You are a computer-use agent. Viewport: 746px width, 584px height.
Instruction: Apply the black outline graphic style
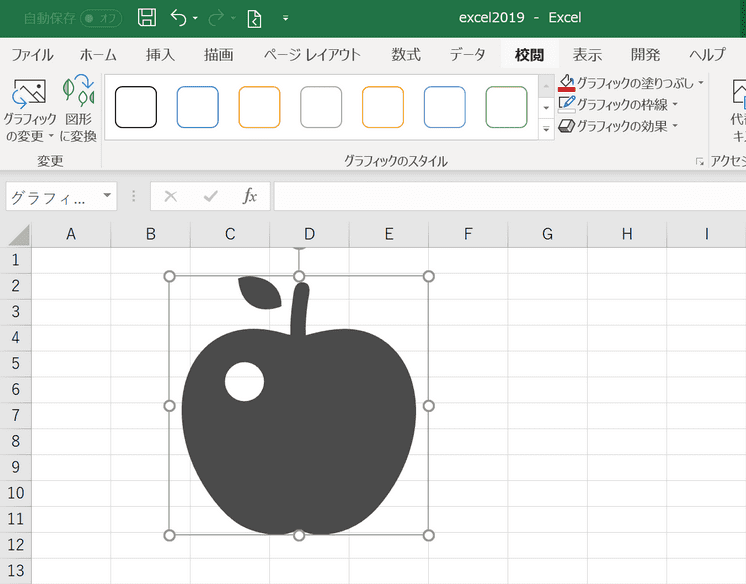(x=136, y=107)
